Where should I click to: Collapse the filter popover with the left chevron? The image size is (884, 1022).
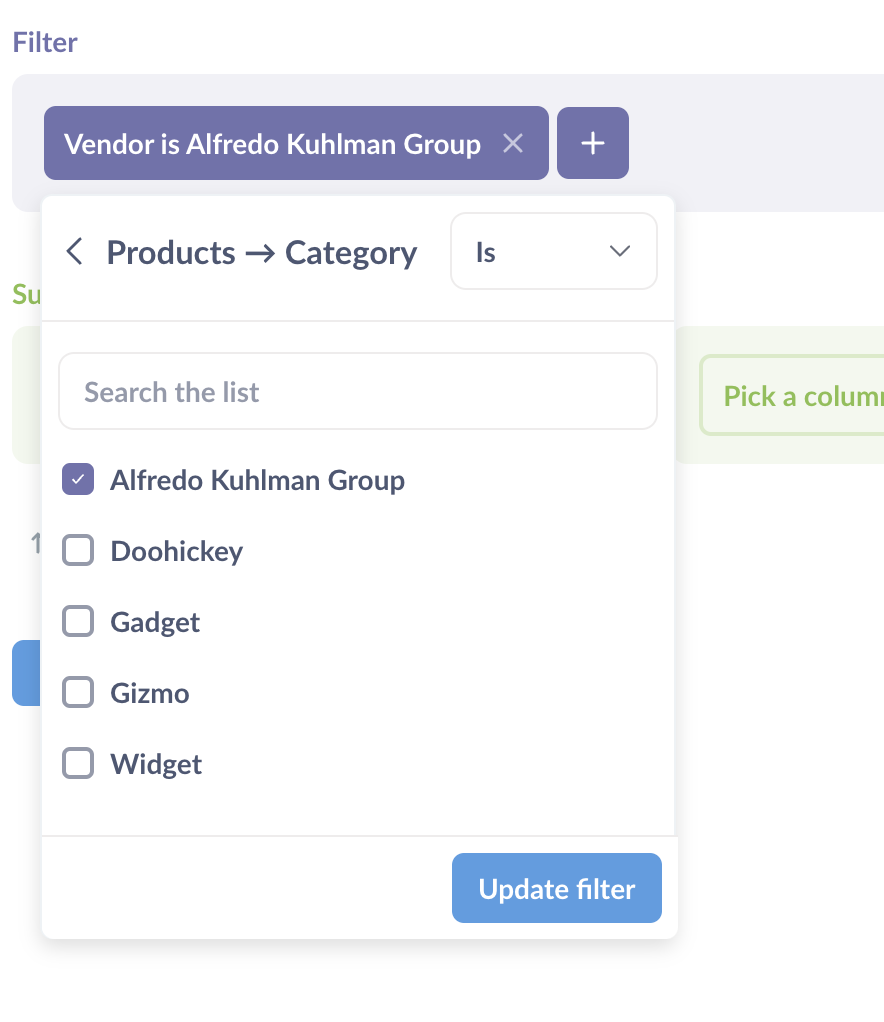click(x=74, y=252)
